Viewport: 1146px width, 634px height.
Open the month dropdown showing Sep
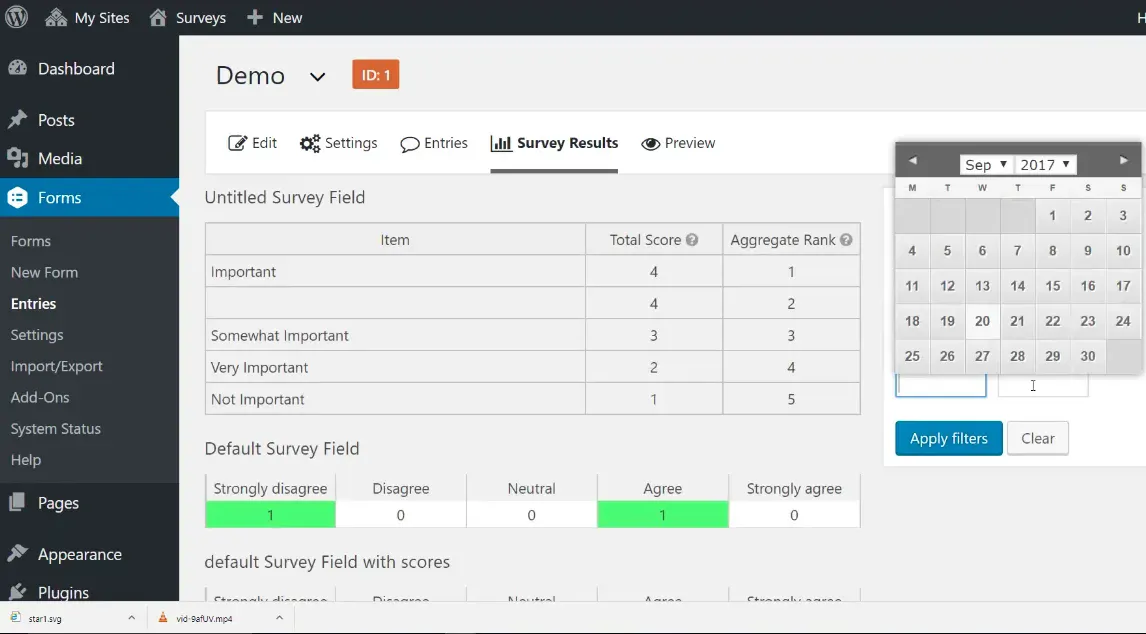coord(985,165)
